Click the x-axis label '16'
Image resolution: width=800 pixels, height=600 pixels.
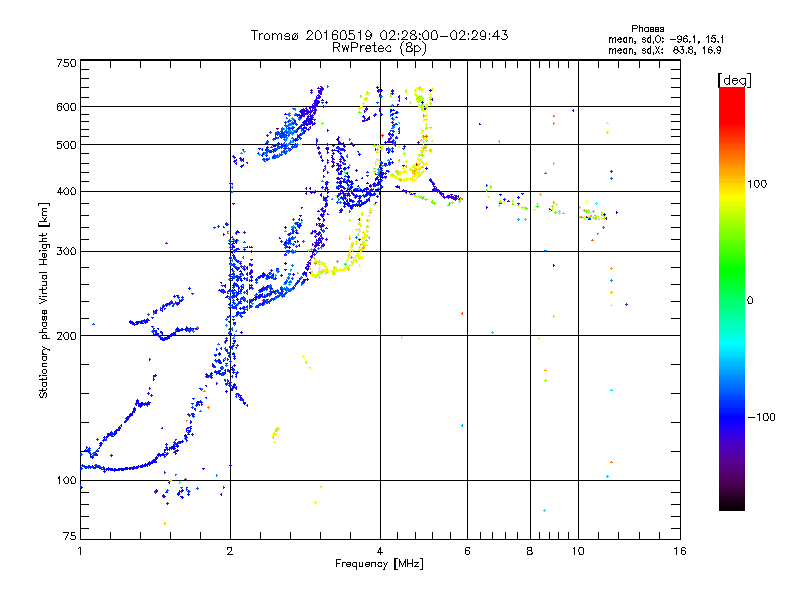(680, 551)
